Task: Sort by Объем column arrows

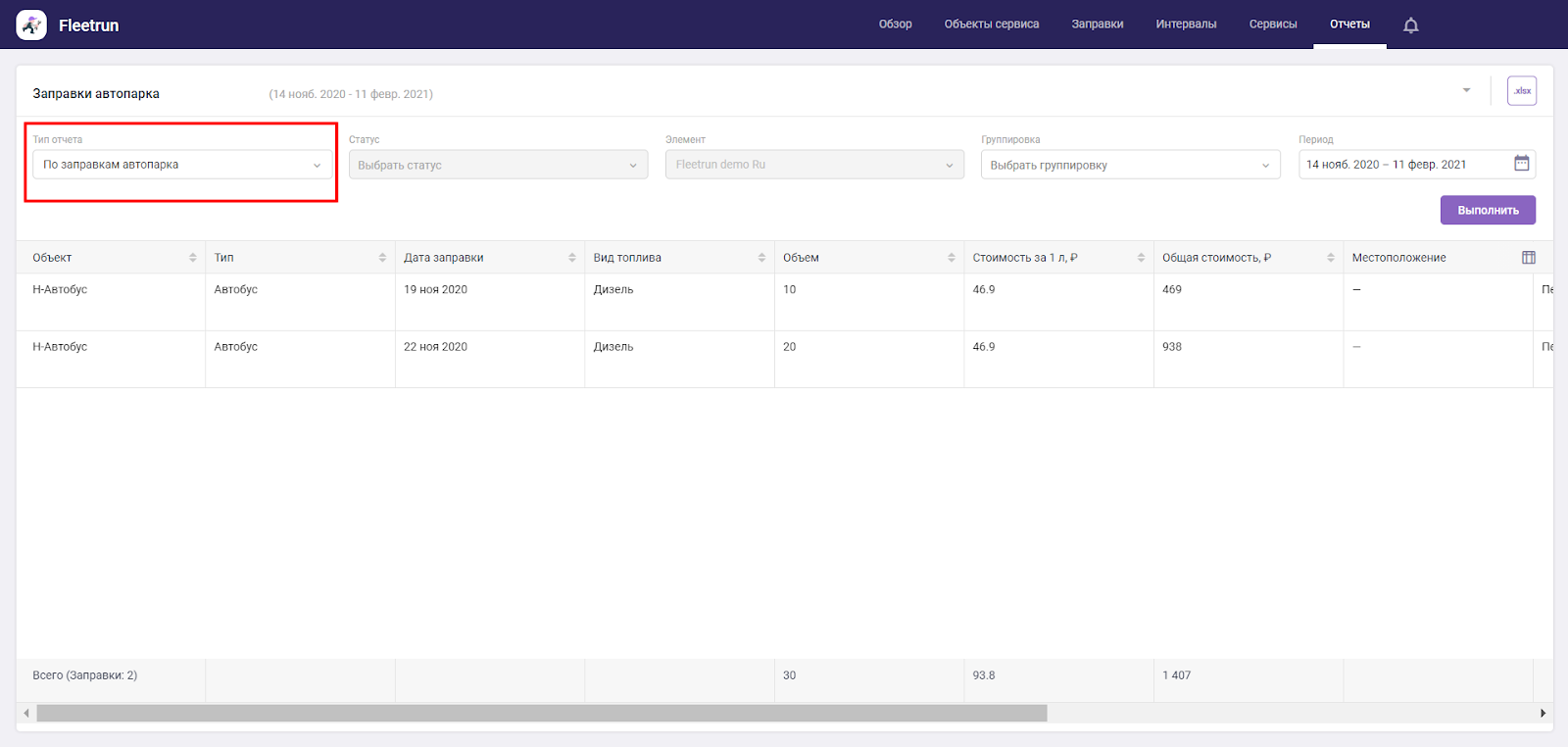Action: pos(951,258)
